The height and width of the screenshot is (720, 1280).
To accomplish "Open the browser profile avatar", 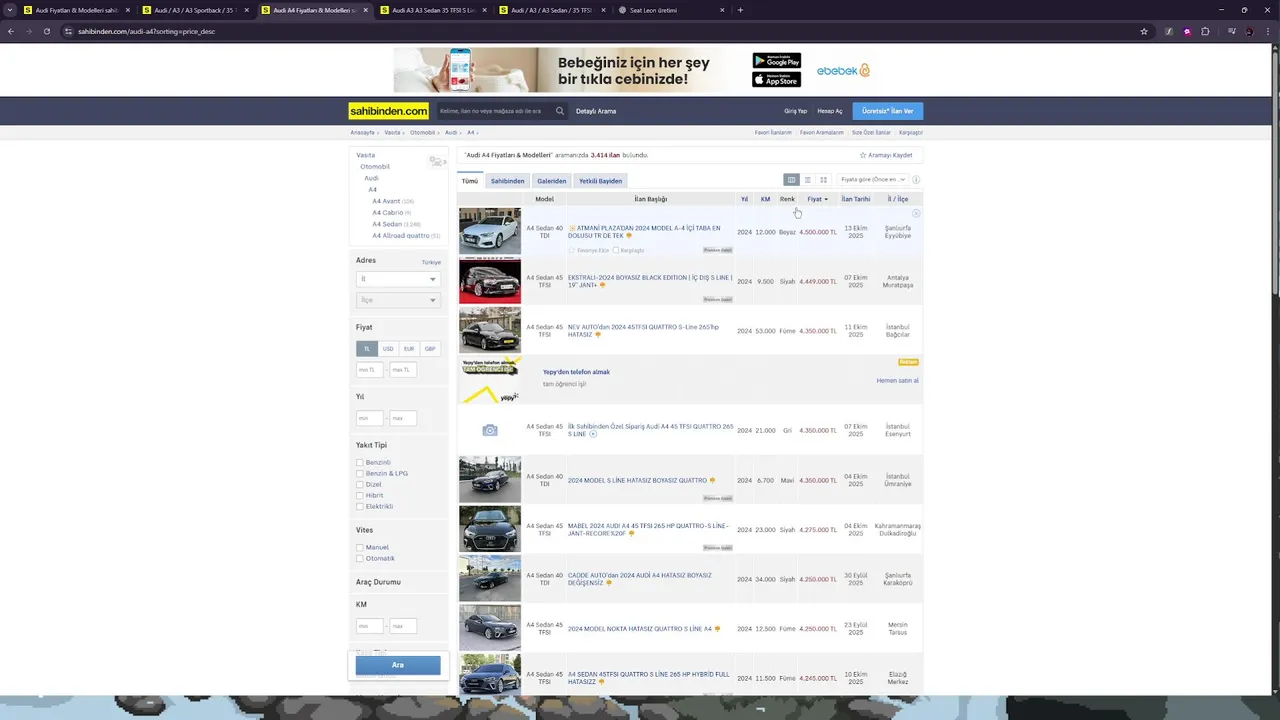I will click(x=1249, y=31).
